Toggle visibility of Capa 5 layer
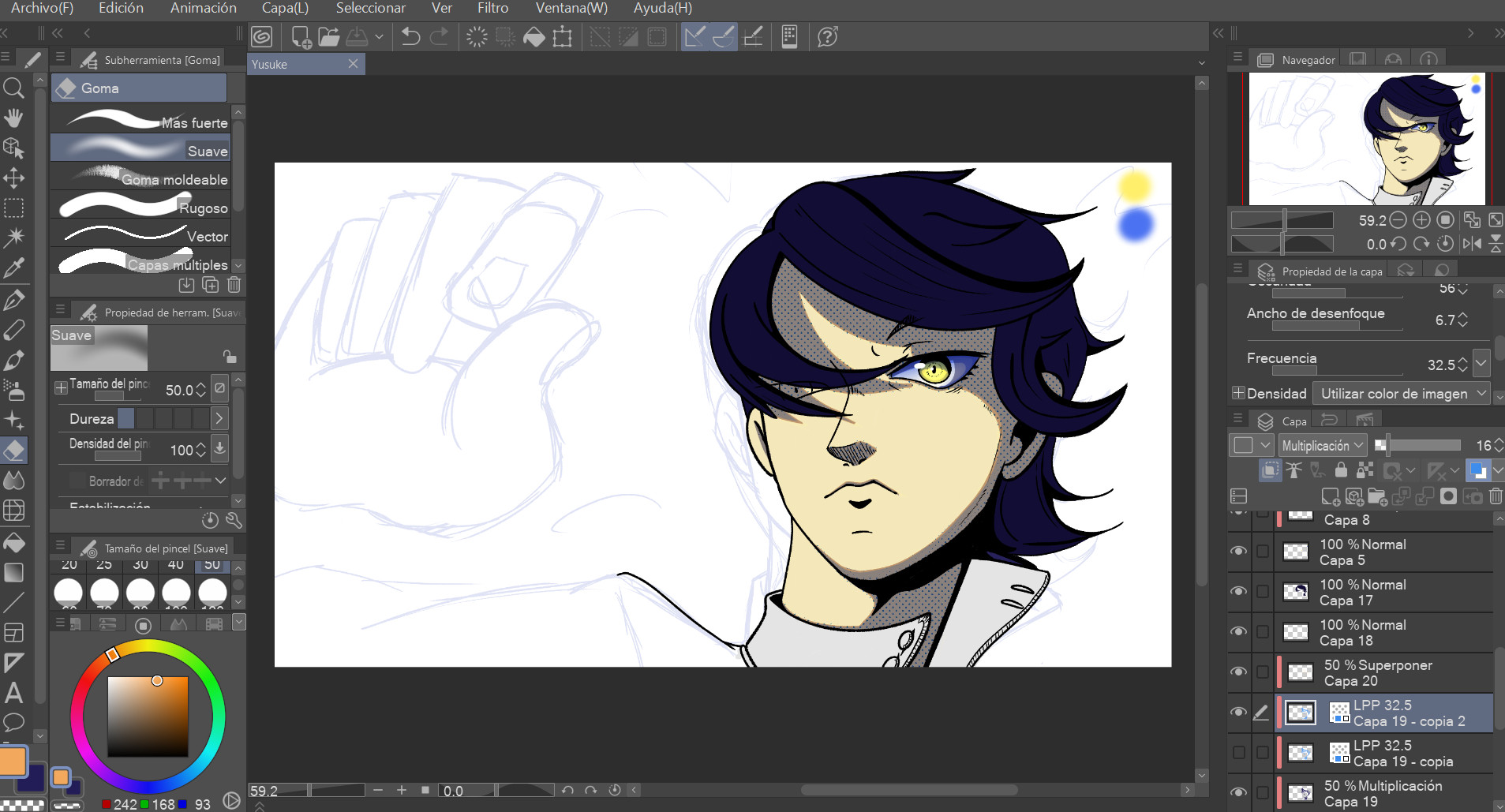The width and height of the screenshot is (1505, 812). point(1239,551)
